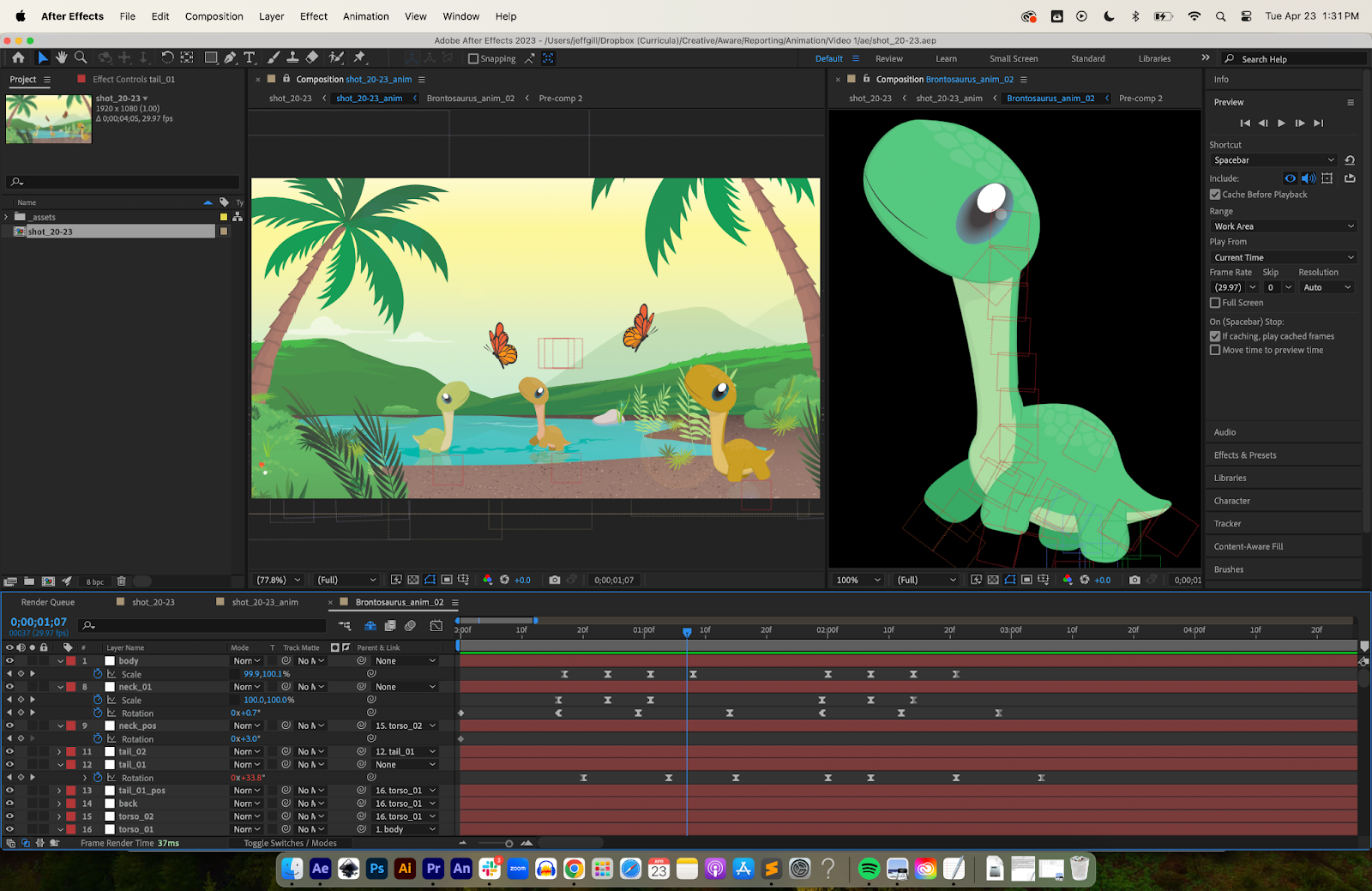1372x891 pixels.
Task: Open the Content-Aware Fill panel
Action: pos(1249,546)
